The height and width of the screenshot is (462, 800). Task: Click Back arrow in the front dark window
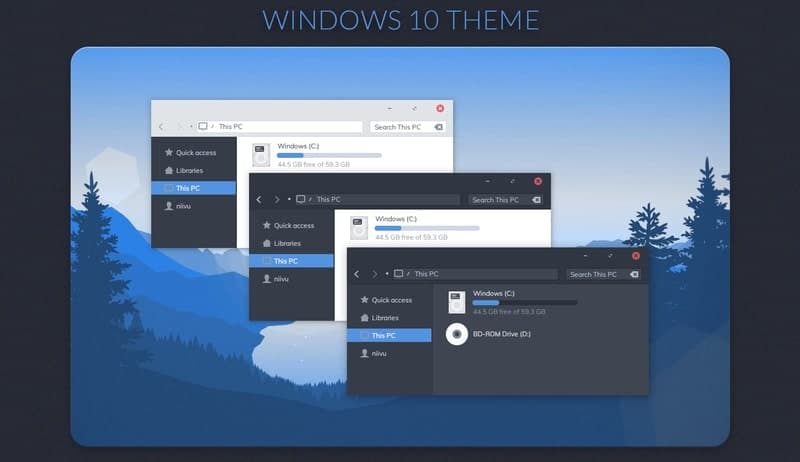[x=357, y=274]
